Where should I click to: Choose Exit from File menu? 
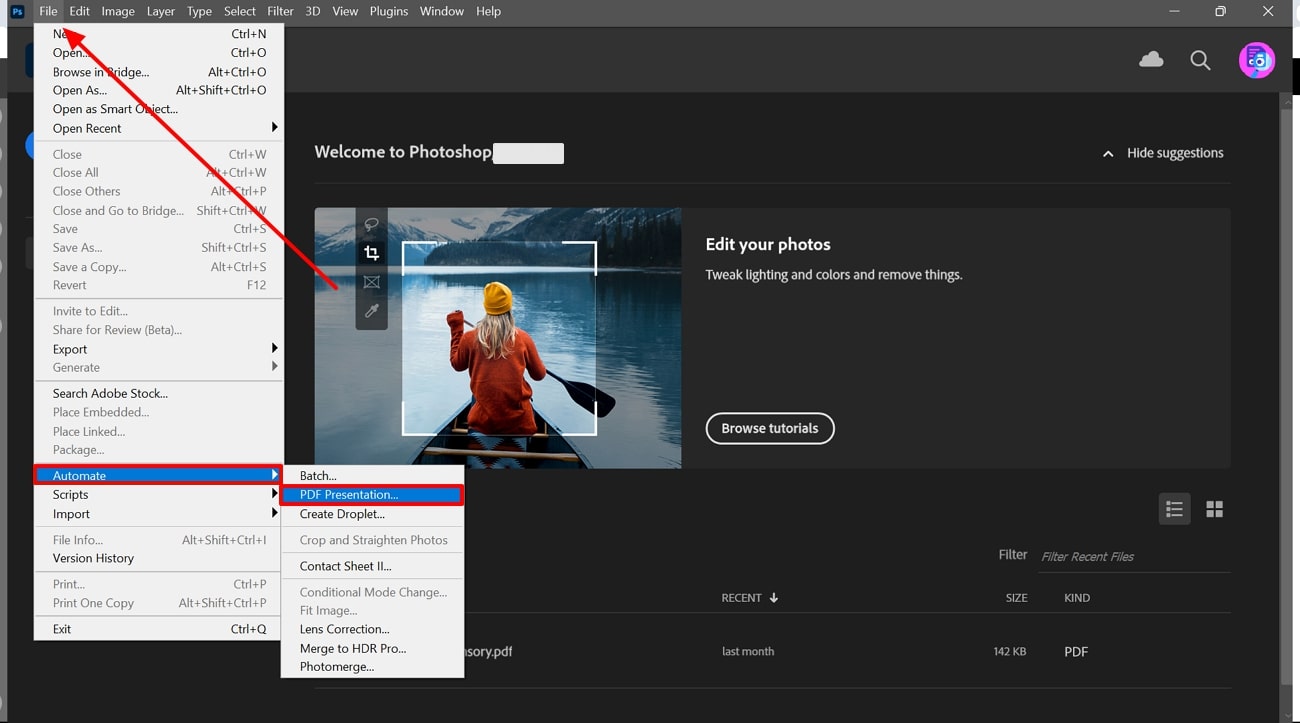coord(158,629)
